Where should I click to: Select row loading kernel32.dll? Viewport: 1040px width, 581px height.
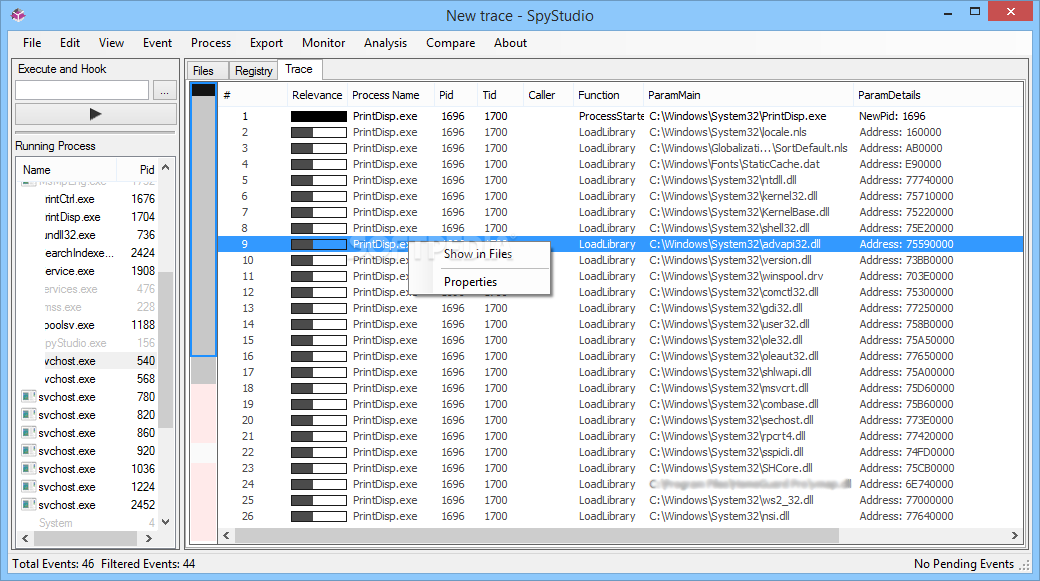[620, 196]
